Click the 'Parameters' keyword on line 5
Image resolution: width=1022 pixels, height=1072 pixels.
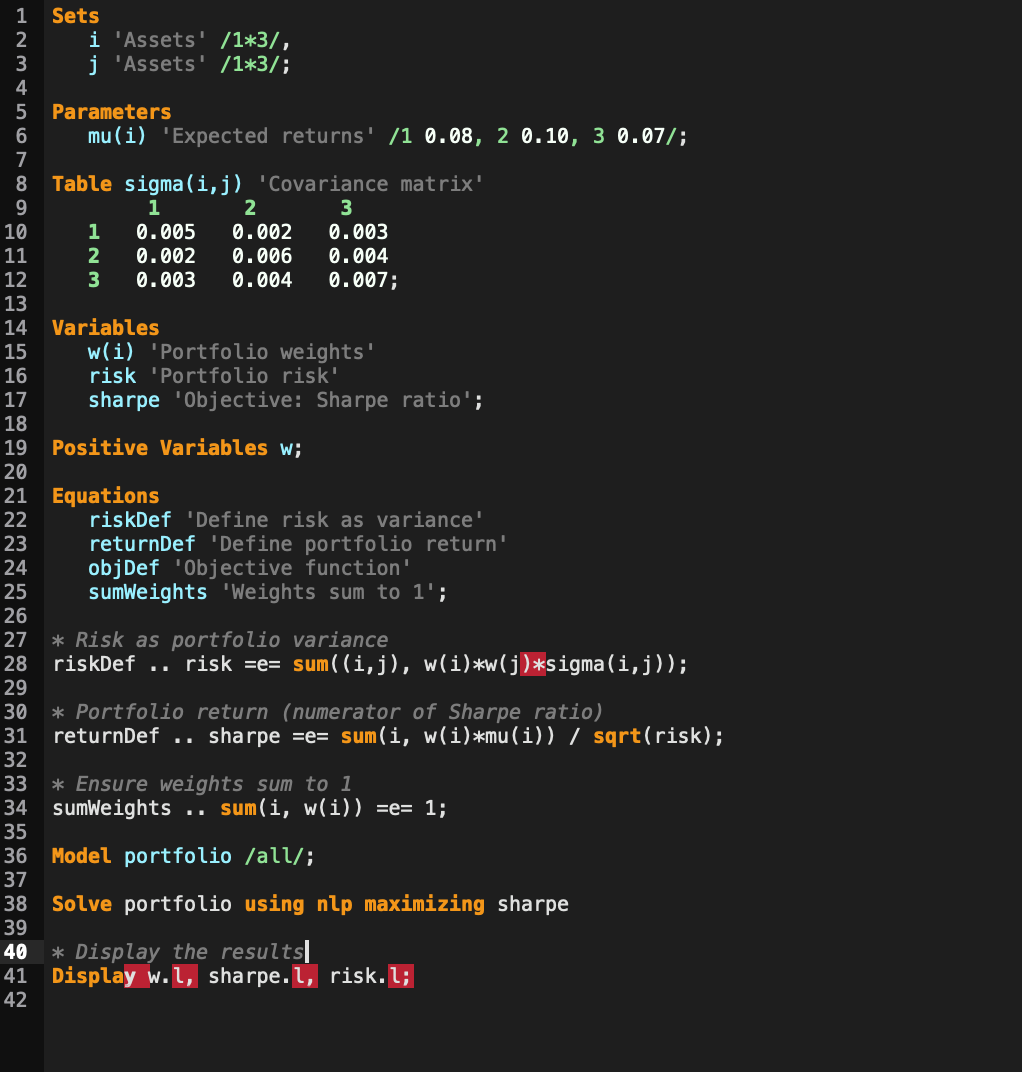111,111
